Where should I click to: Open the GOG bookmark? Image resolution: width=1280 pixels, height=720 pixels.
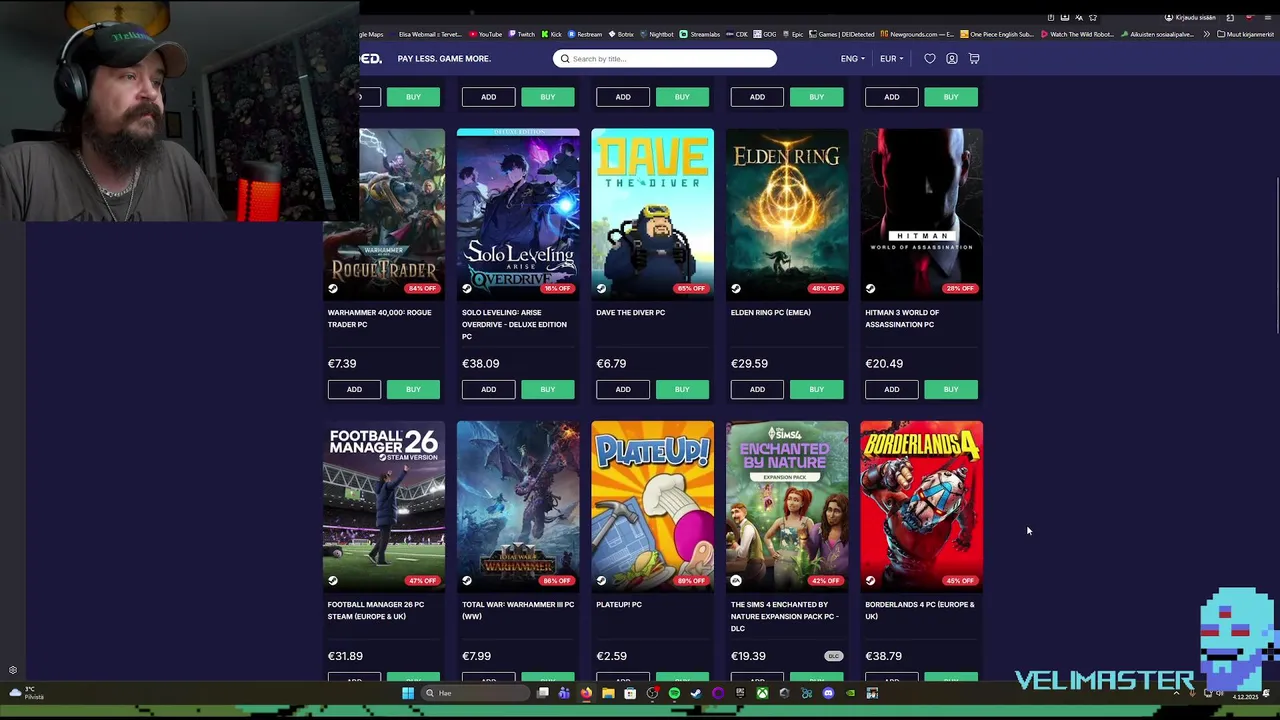pos(767,34)
